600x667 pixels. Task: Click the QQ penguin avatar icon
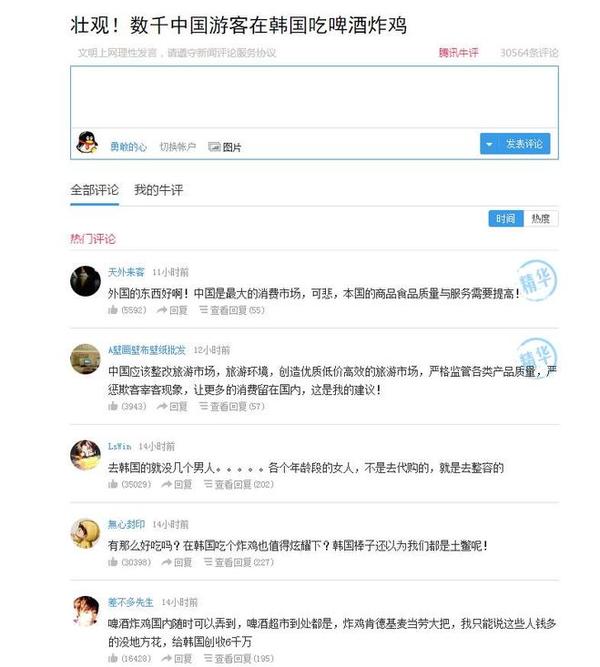pyautogui.click(x=87, y=143)
